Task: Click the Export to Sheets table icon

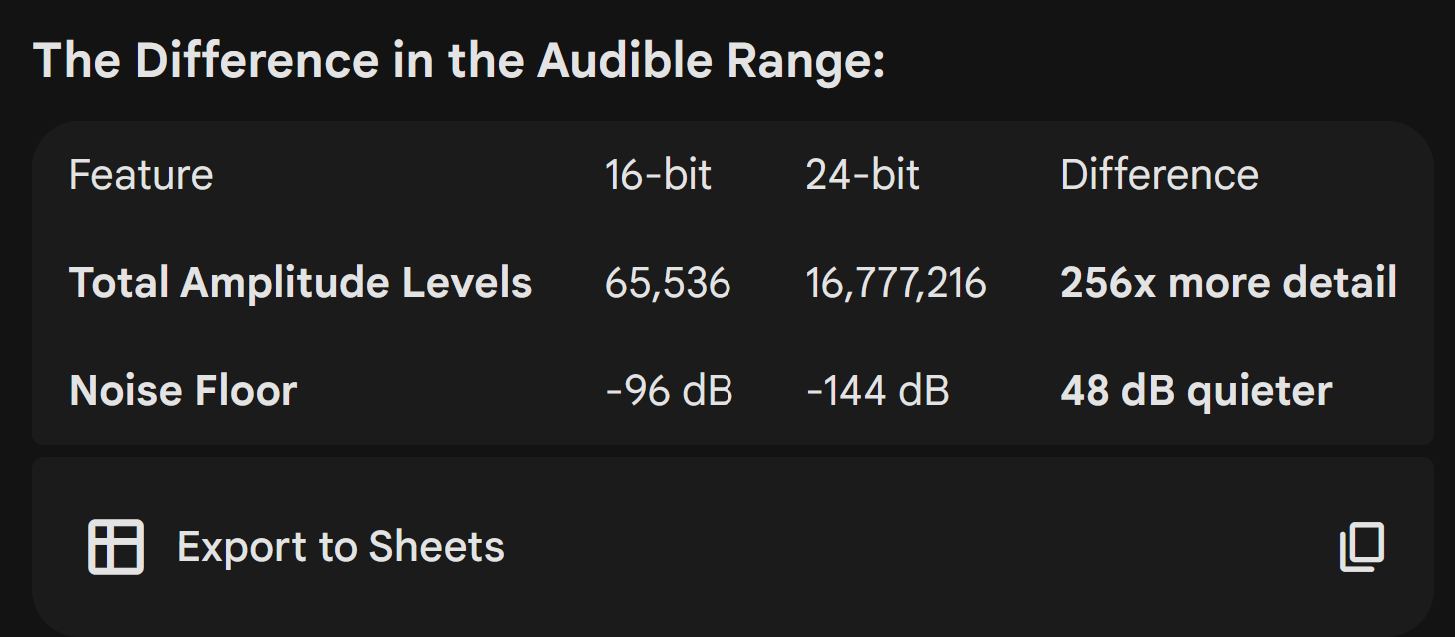Action: click(116, 547)
